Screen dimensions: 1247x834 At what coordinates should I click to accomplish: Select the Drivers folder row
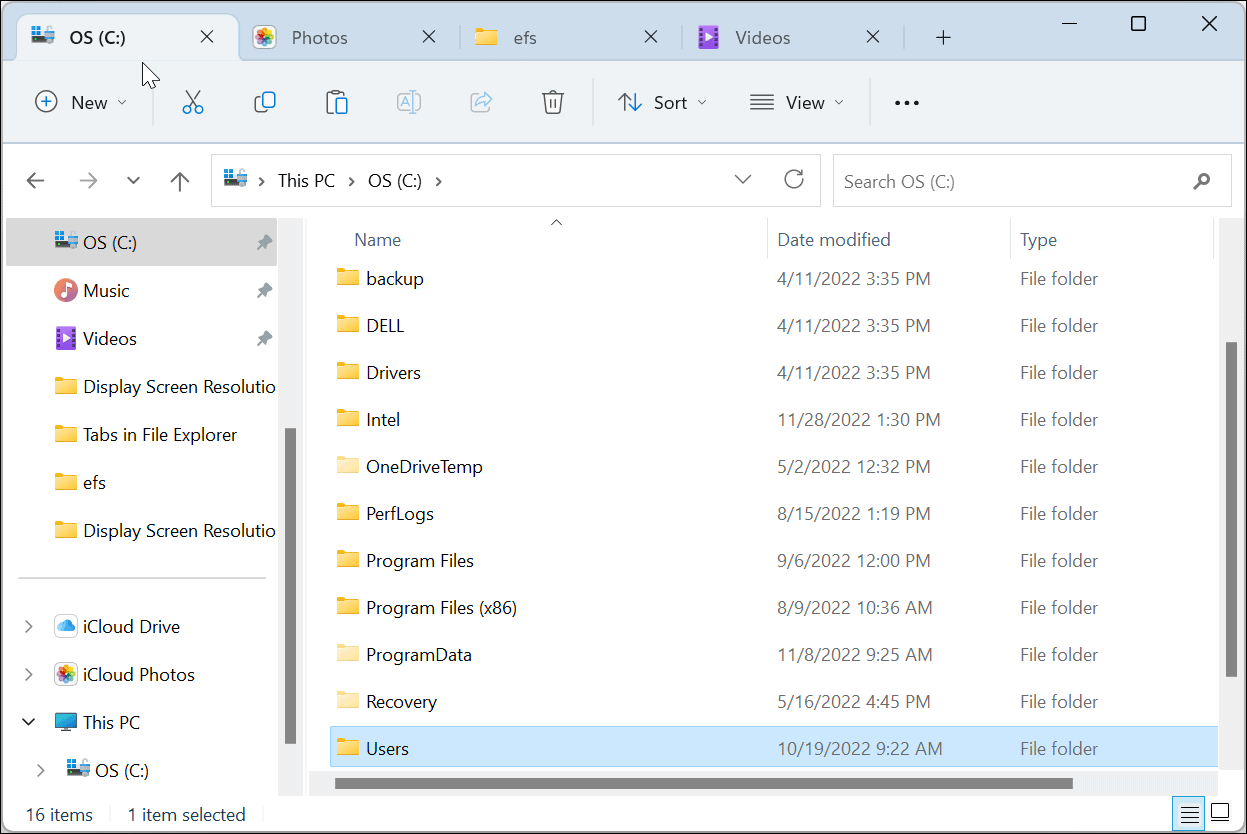click(x=773, y=372)
